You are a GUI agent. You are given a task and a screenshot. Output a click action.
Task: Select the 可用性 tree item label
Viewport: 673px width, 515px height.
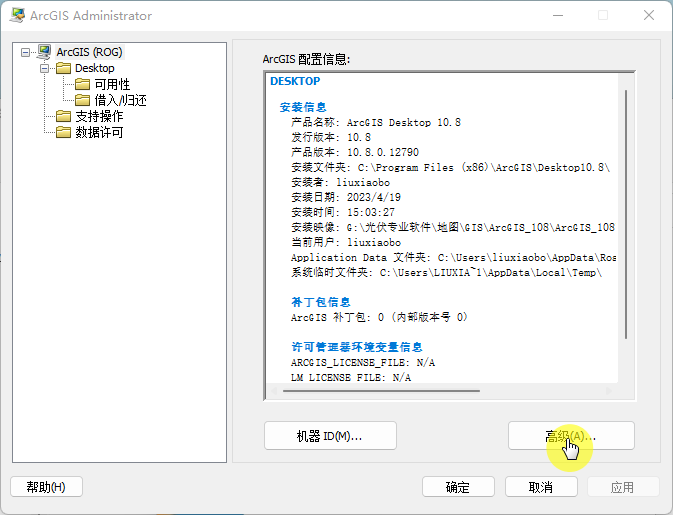click(112, 84)
